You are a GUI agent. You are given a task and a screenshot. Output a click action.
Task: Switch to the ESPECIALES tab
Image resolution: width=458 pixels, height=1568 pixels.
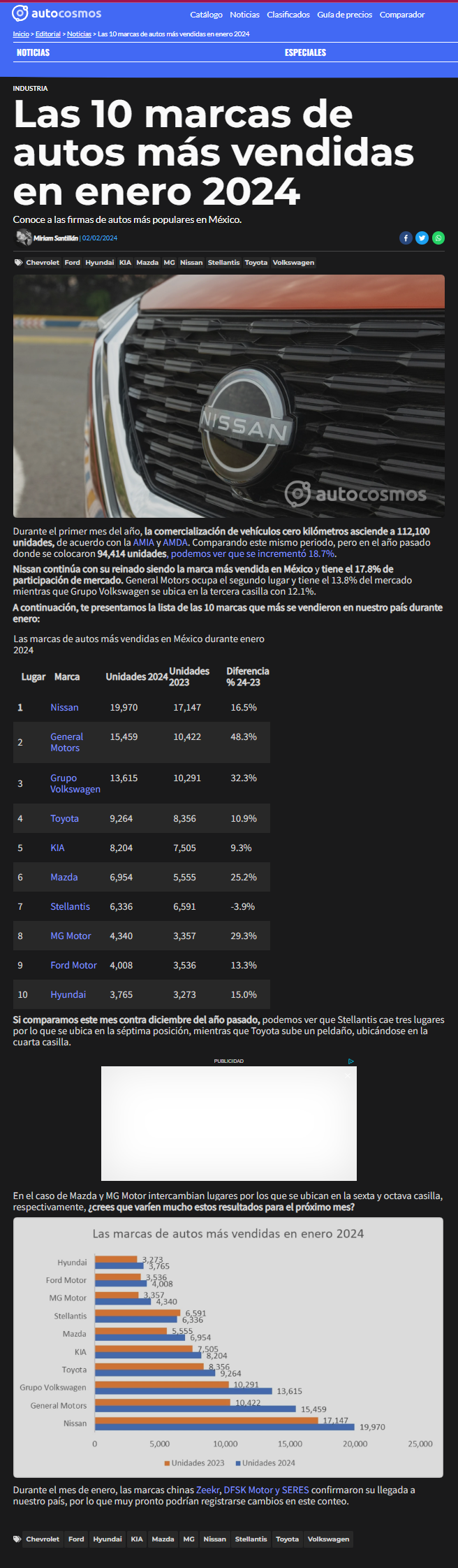click(x=305, y=52)
